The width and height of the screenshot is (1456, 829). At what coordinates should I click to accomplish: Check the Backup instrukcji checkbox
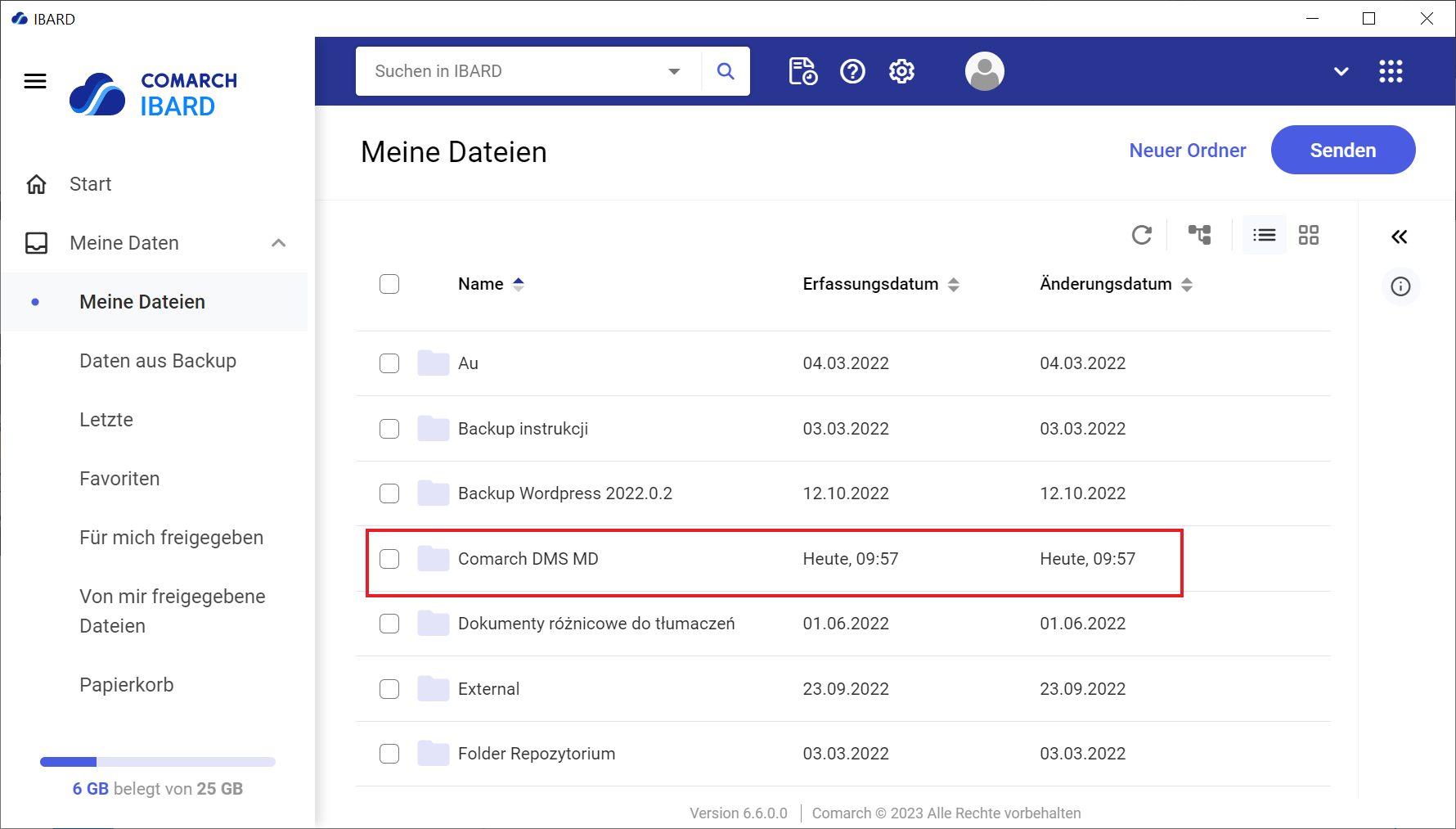(389, 429)
